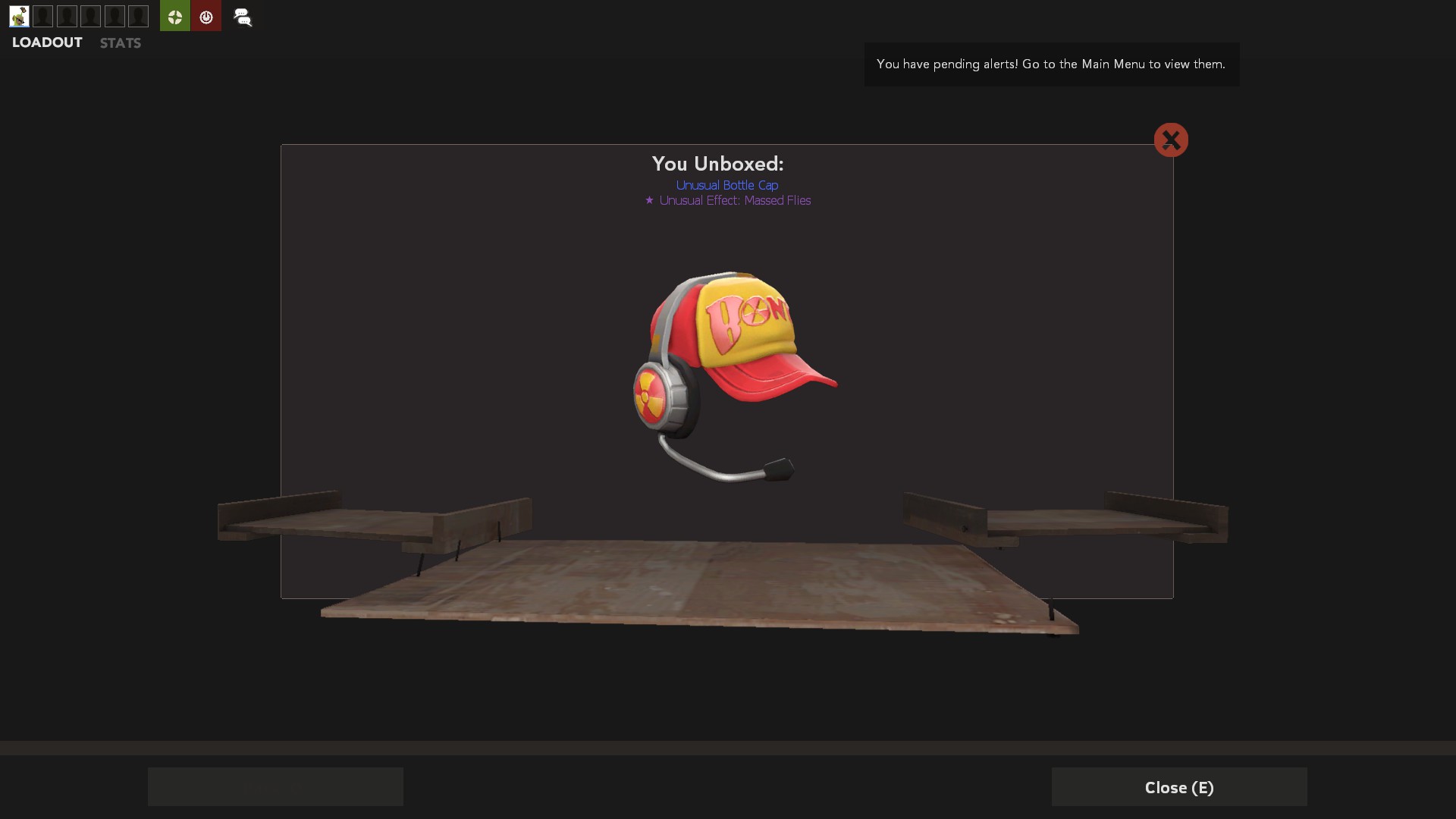Click the blank button at bottom left
The image size is (1456, 819).
(275, 786)
